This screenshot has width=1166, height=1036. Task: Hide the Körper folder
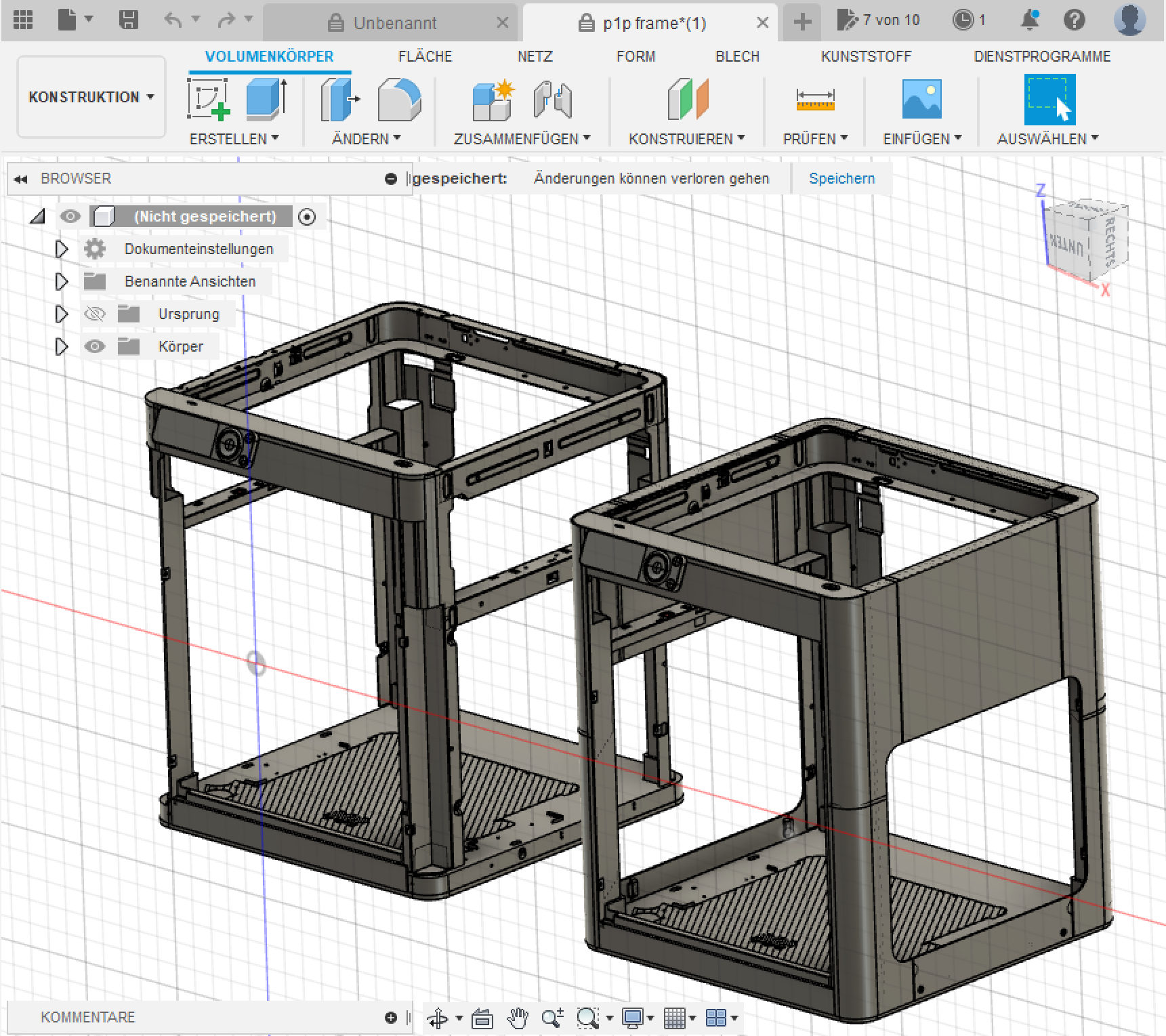pyautogui.click(x=95, y=346)
